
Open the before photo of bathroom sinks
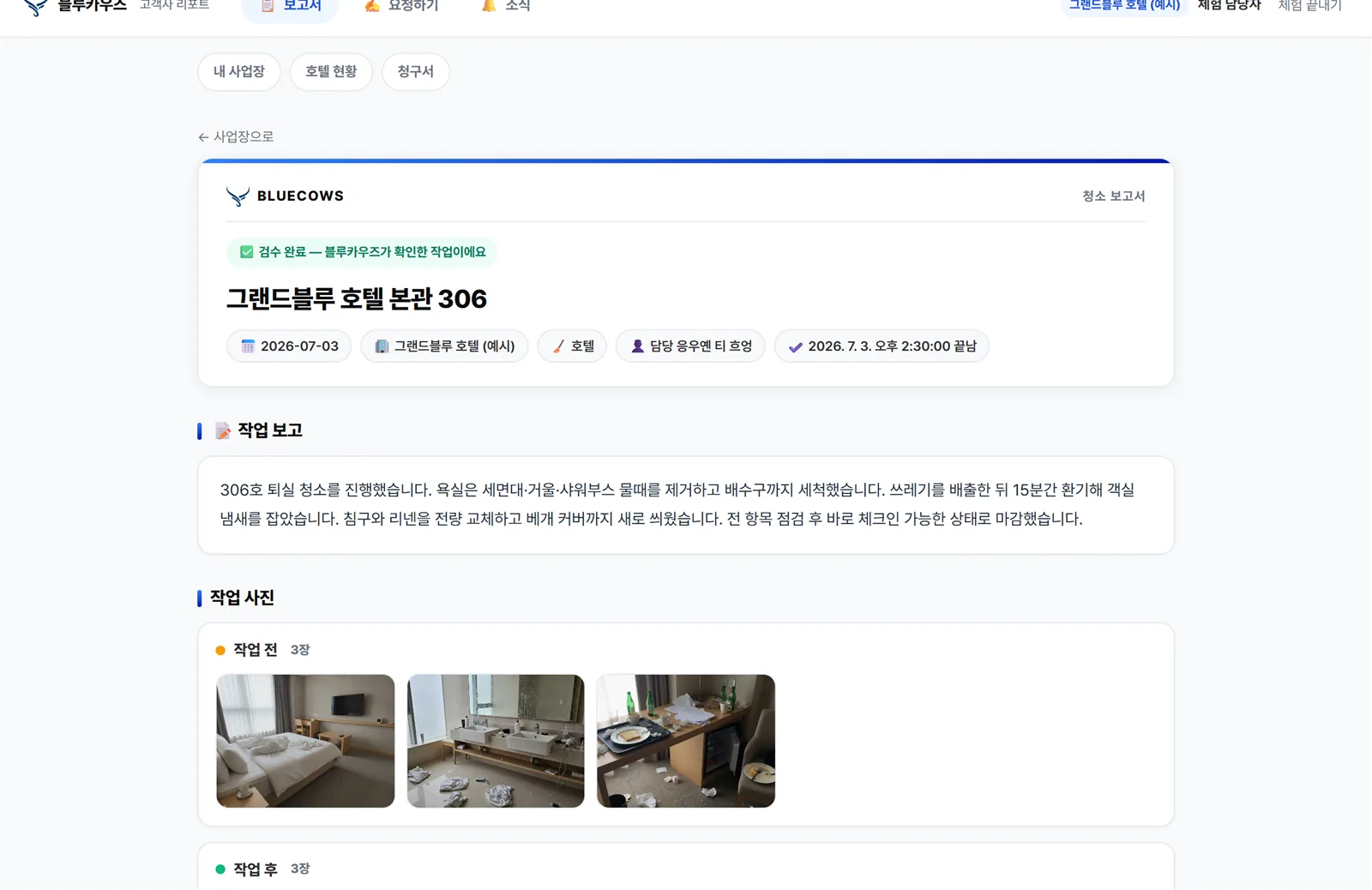(x=496, y=741)
